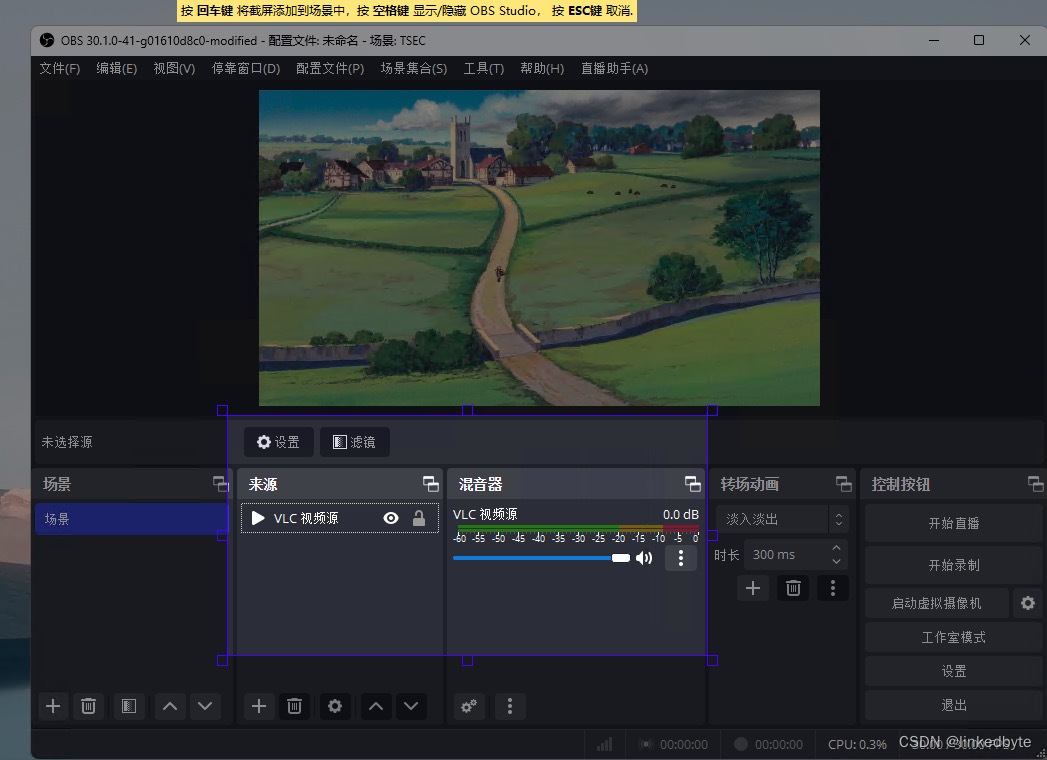Open the 视图(V) menu
Image resolution: width=1047 pixels, height=760 pixels.
point(174,69)
